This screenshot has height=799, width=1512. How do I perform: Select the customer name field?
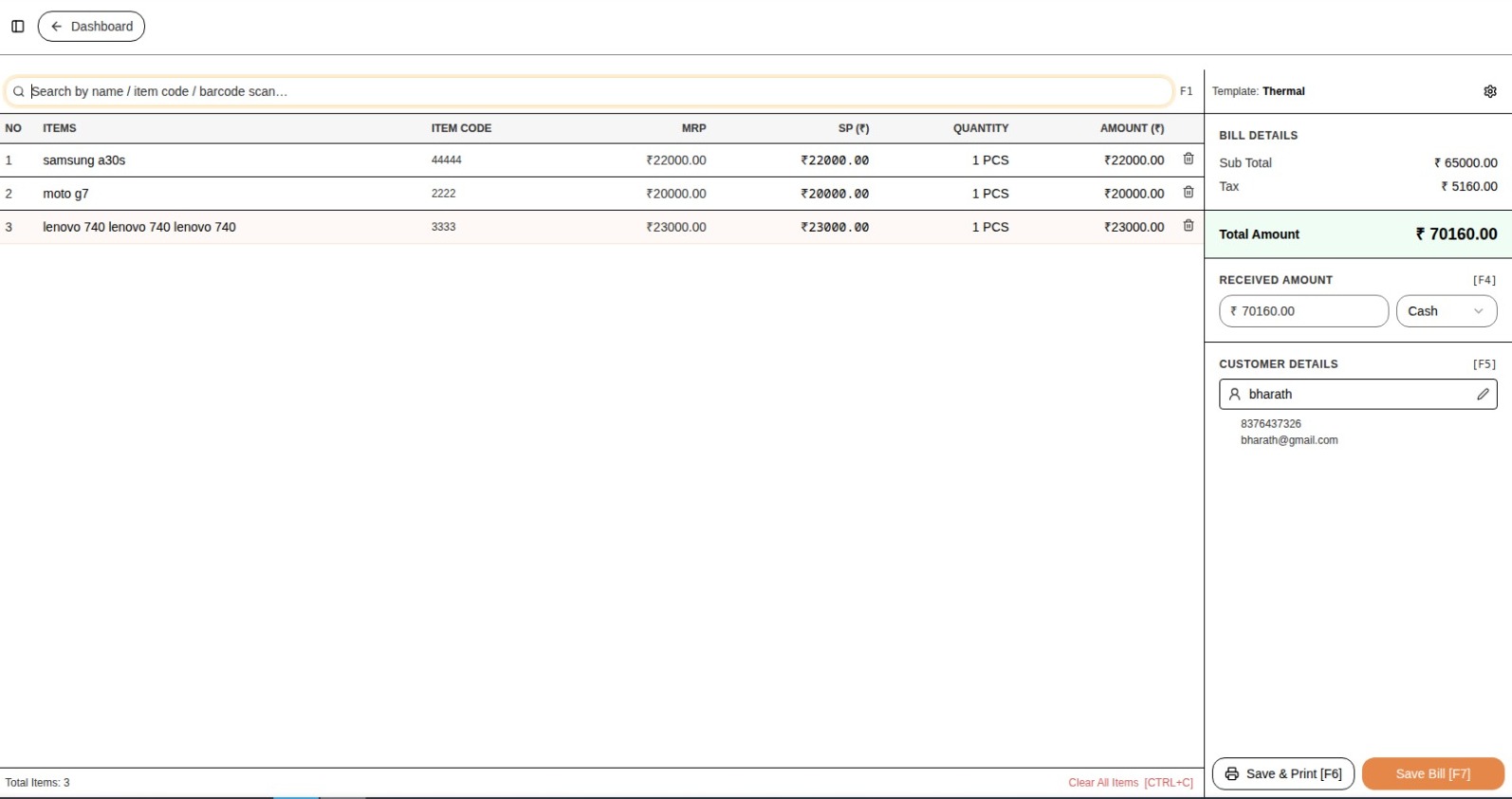click(1352, 395)
